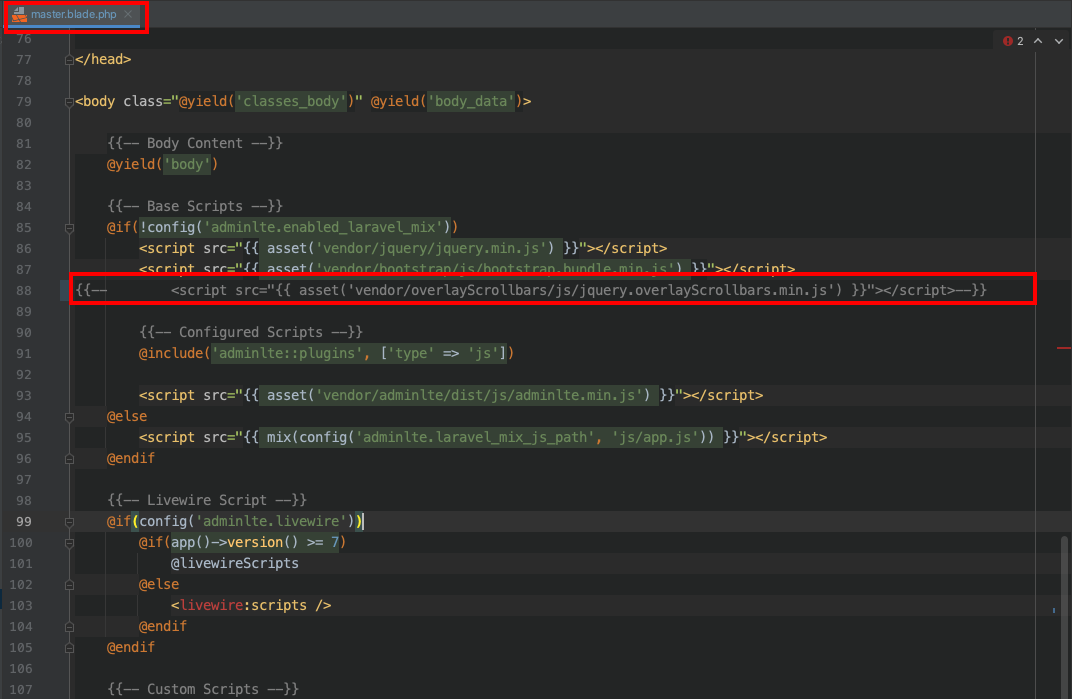Screen dimensions: 1072x699
Task: Toggle the @else fold marker on line 102
Action: tap(69, 585)
